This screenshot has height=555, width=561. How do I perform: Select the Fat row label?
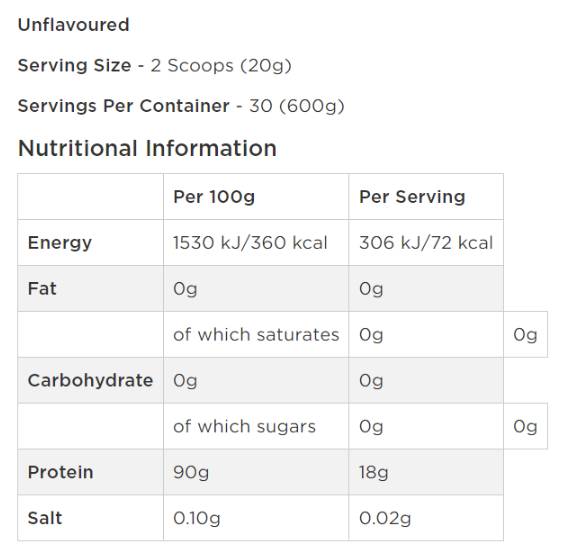point(42,289)
